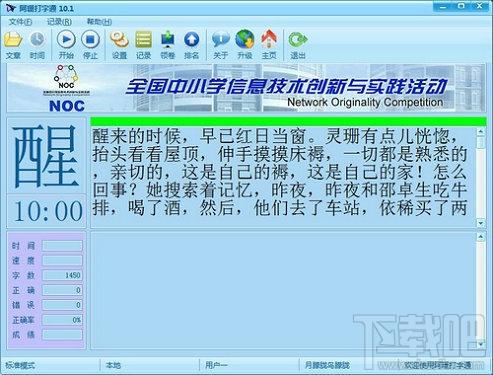The height and width of the screenshot is (375, 493).
Task: Click the 错误 error count field
Action: click(62, 305)
